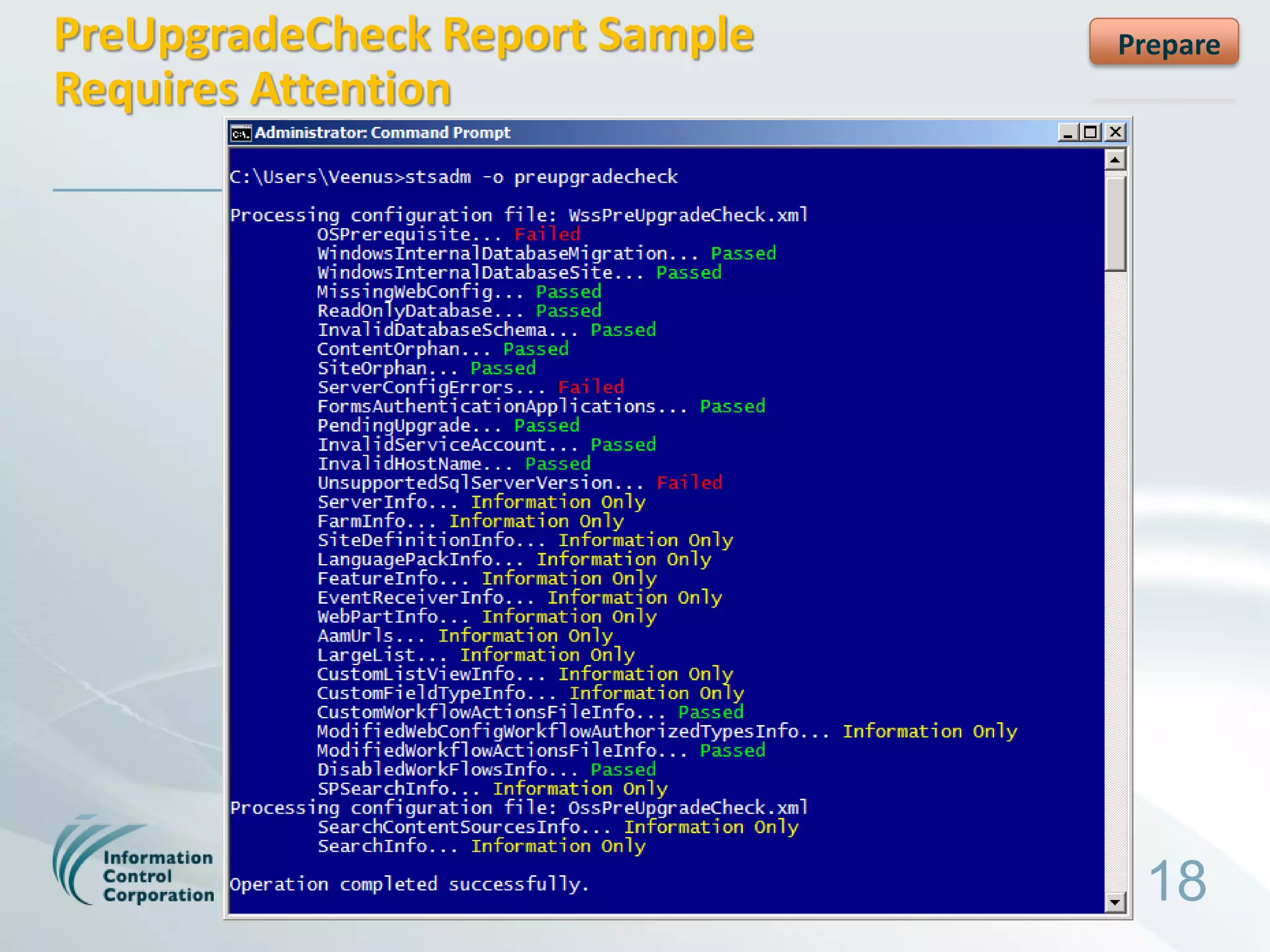Click the CustomFieldTypeInfo Information Only line
Viewport: 1270px width, 952px height.
(x=530, y=694)
